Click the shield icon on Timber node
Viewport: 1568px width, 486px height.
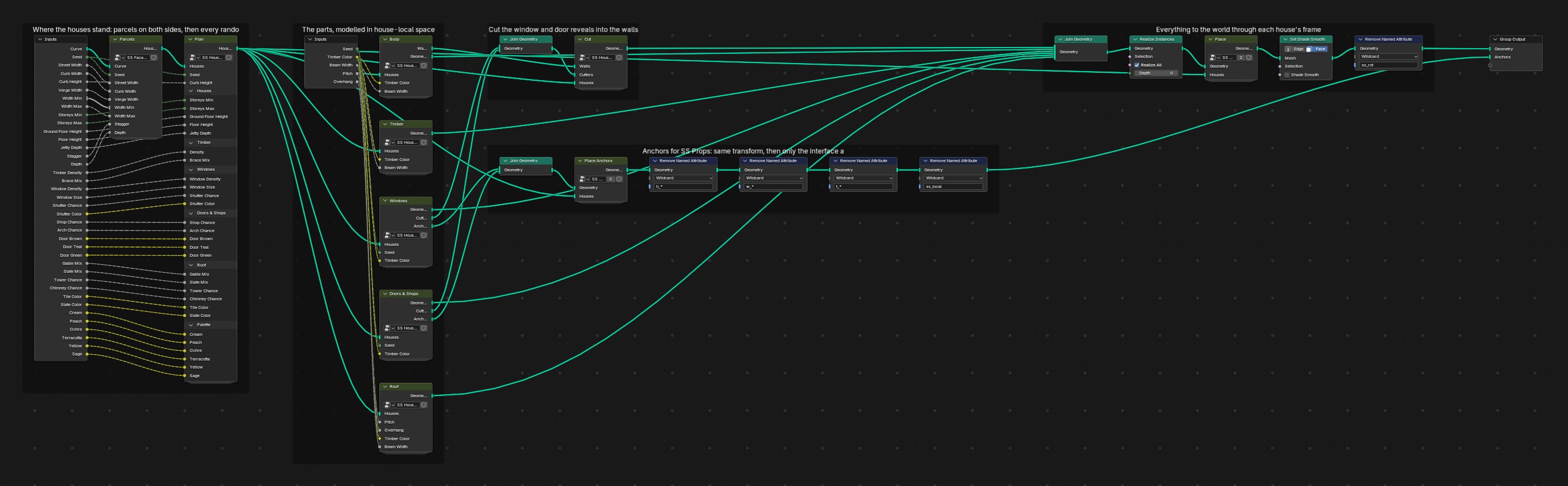click(x=424, y=142)
